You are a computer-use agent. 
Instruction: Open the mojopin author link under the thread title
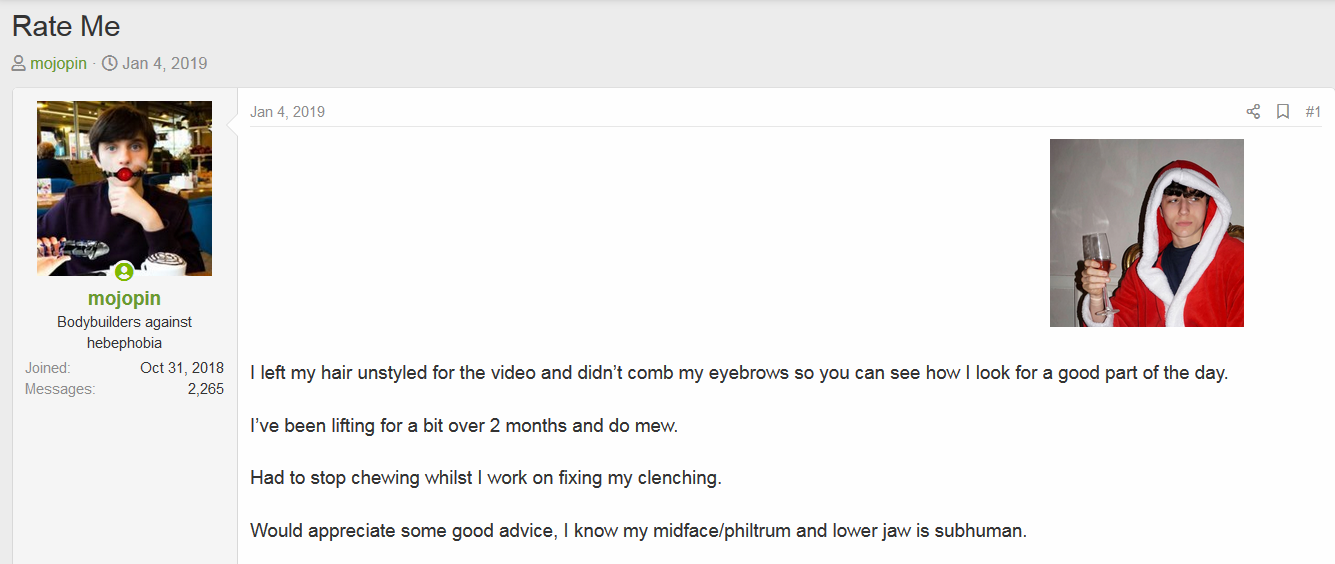coord(58,63)
